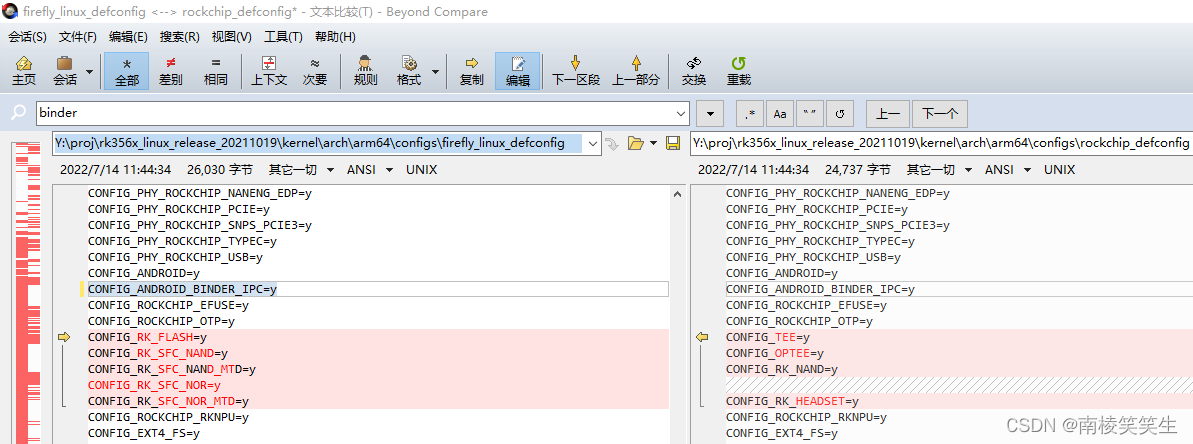Click the right file path field
Image resolution: width=1193 pixels, height=444 pixels.
tap(941, 143)
